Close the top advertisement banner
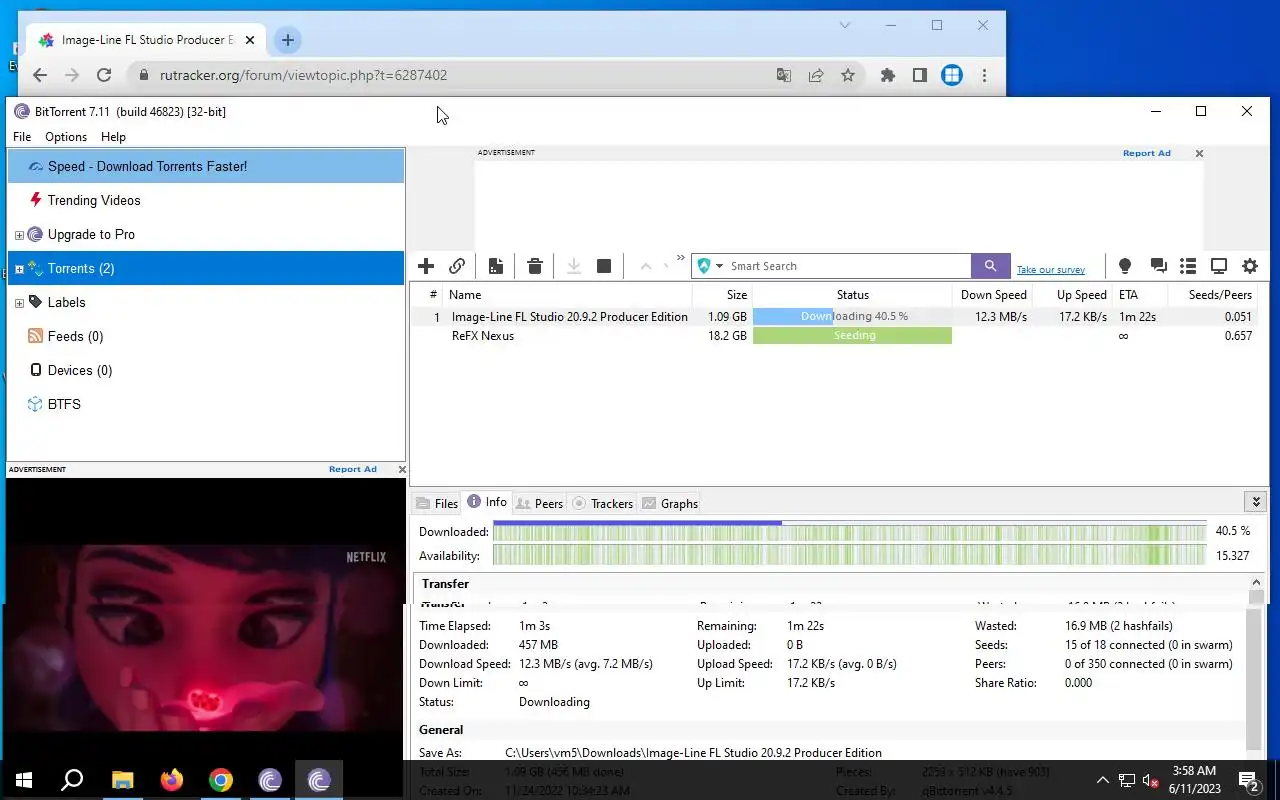The width and height of the screenshot is (1280, 800). pyautogui.click(x=1199, y=153)
